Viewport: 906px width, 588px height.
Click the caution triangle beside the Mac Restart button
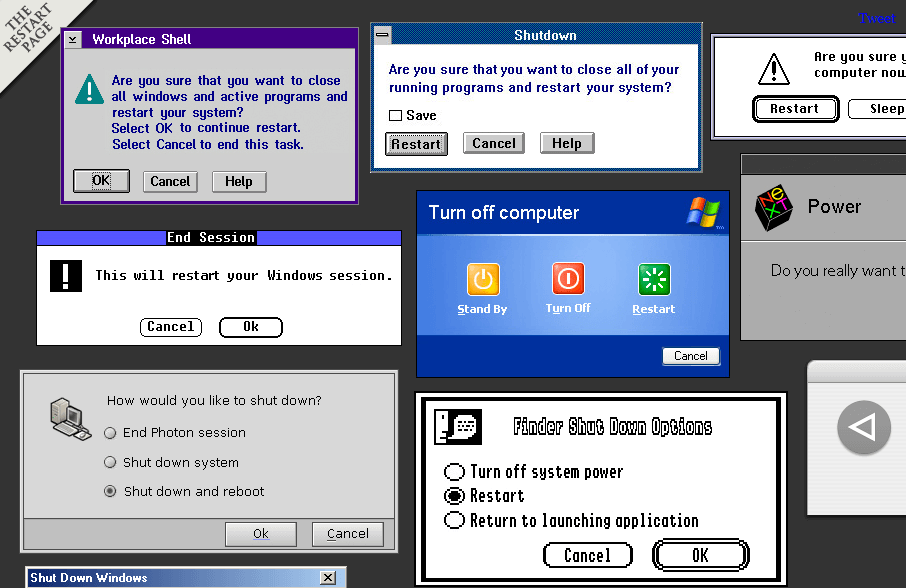coord(774,69)
